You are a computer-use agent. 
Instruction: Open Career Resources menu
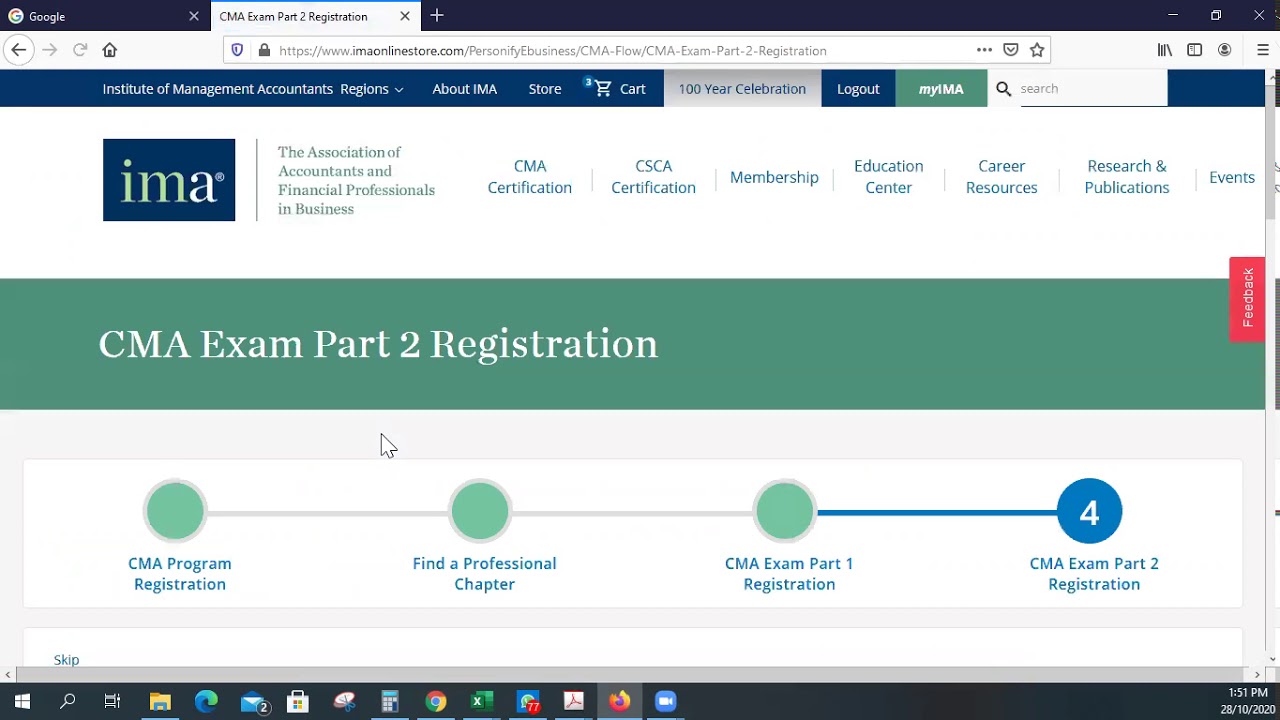coord(1001,177)
